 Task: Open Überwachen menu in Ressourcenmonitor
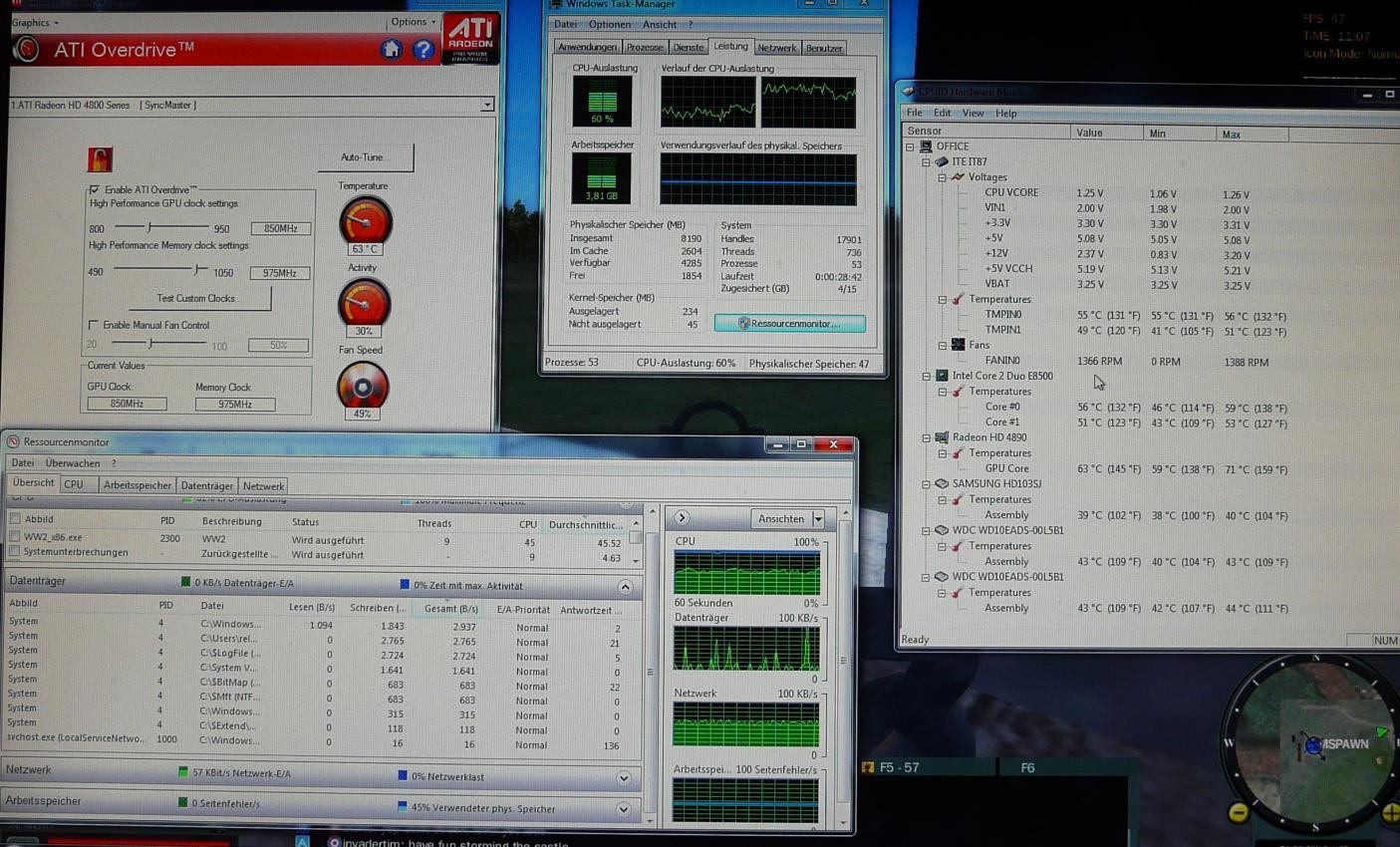pyautogui.click(x=73, y=463)
